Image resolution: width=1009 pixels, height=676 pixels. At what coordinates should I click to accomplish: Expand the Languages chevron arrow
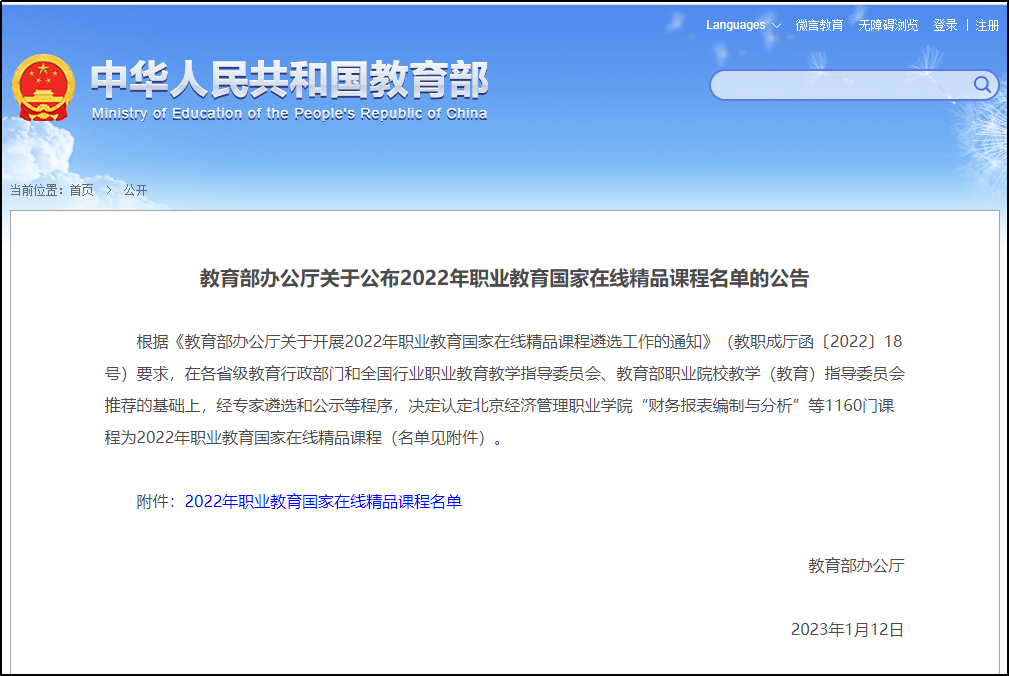pos(777,26)
